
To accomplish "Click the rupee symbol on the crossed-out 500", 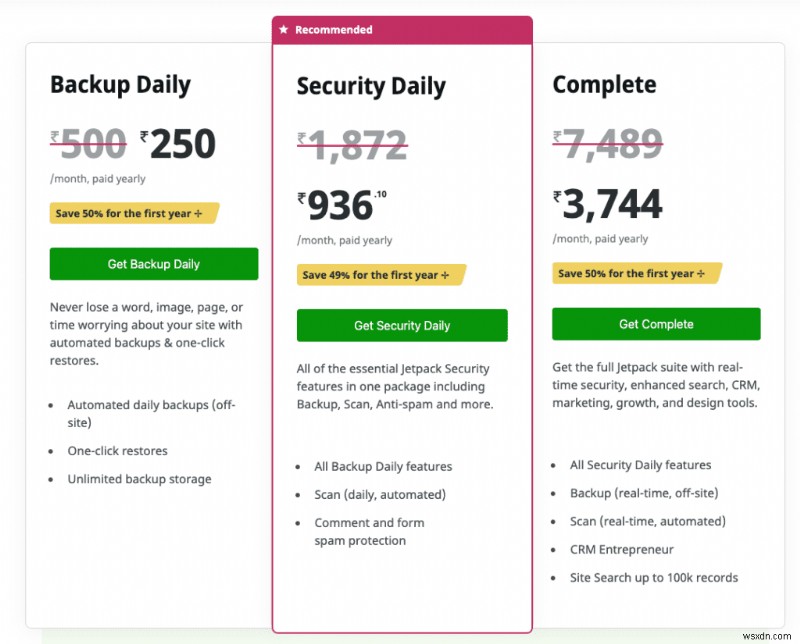I will tap(55, 134).
